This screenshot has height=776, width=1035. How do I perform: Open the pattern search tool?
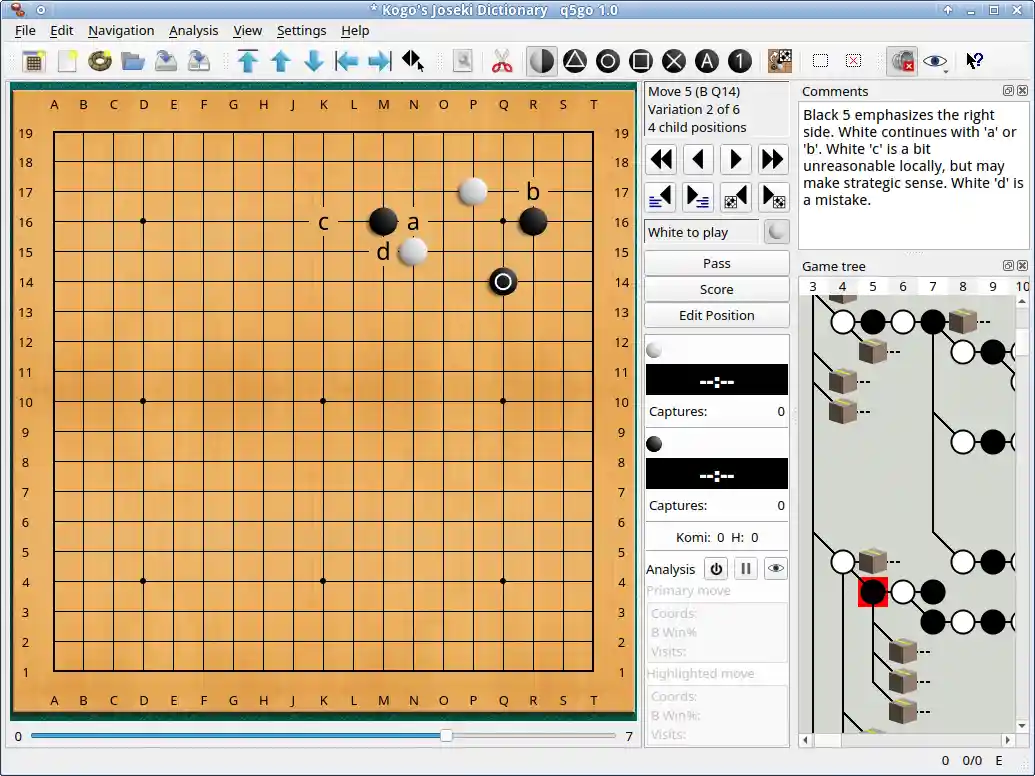[779, 60]
